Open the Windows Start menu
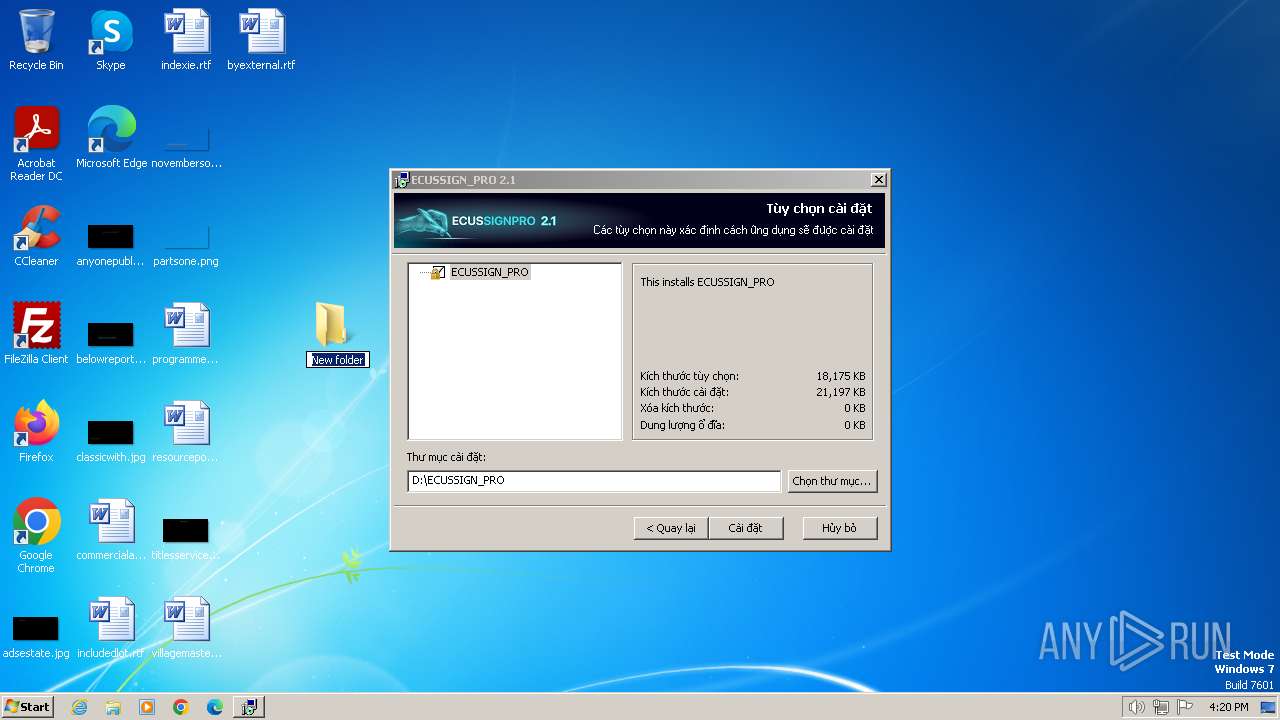1280x720 pixels. [27, 707]
